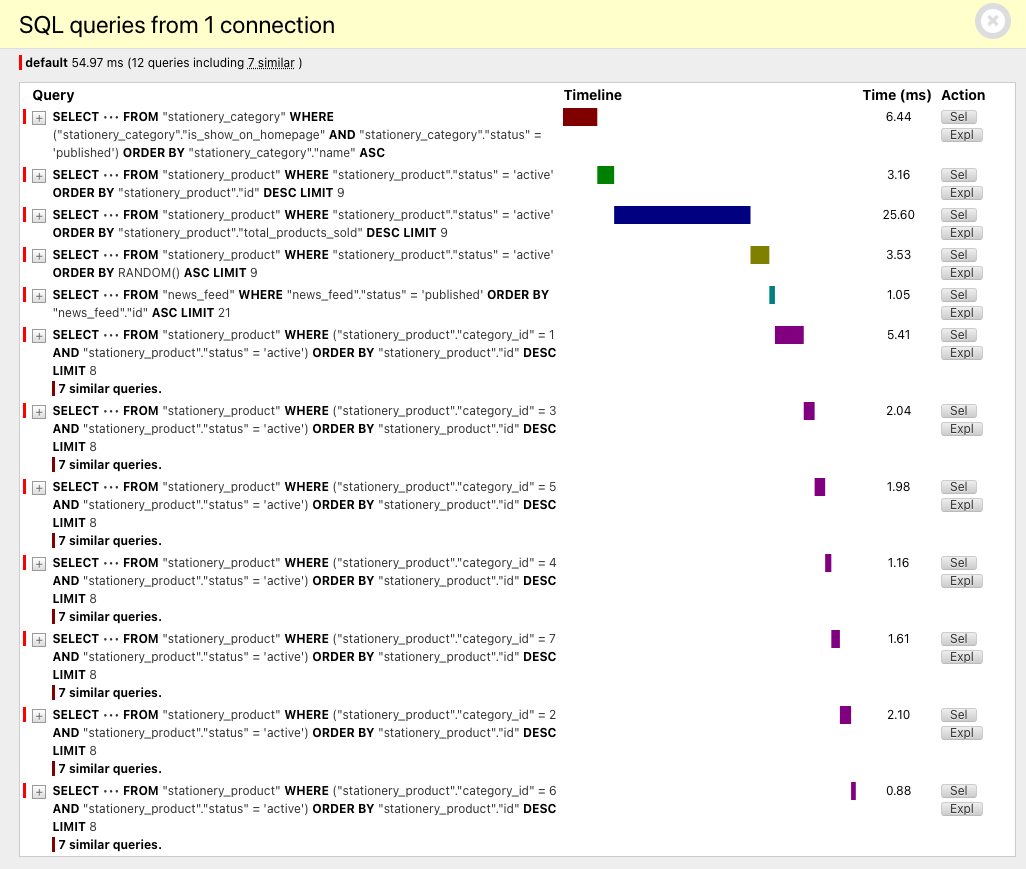
Task: Click the '7 similar' link in header
Action: click(271, 63)
